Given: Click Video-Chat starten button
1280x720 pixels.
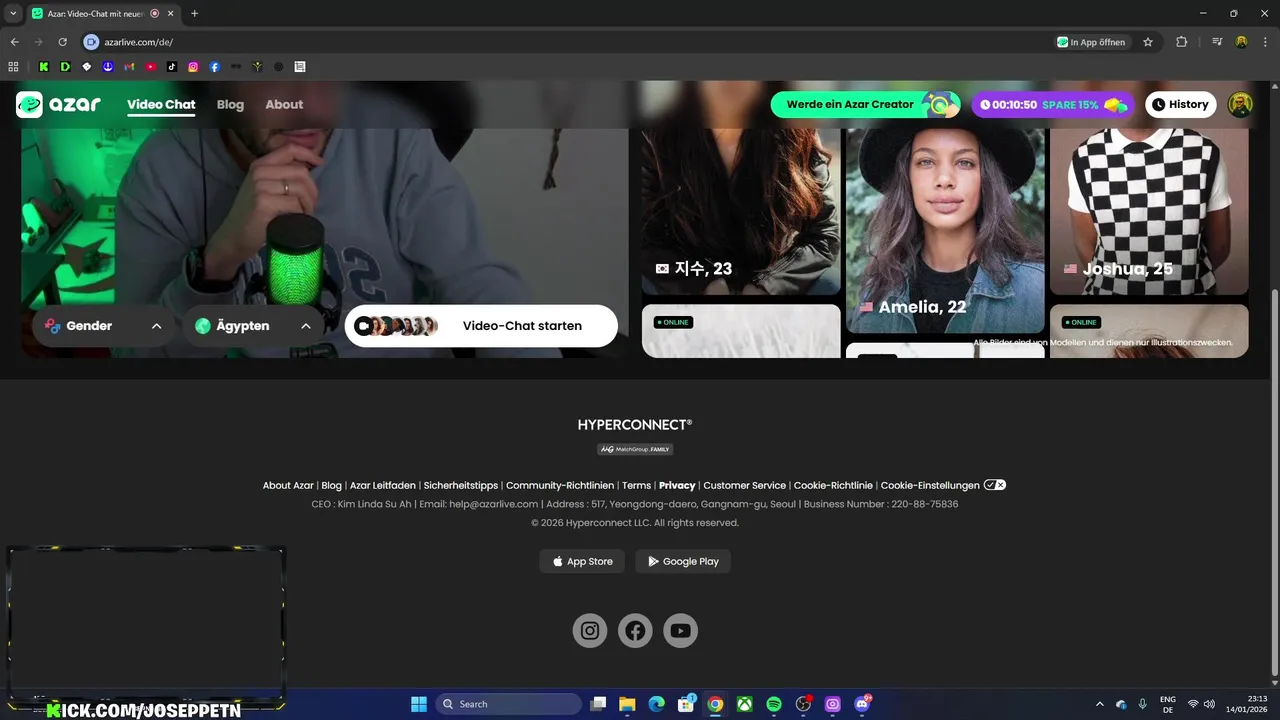Looking at the screenshot, I should (x=481, y=326).
